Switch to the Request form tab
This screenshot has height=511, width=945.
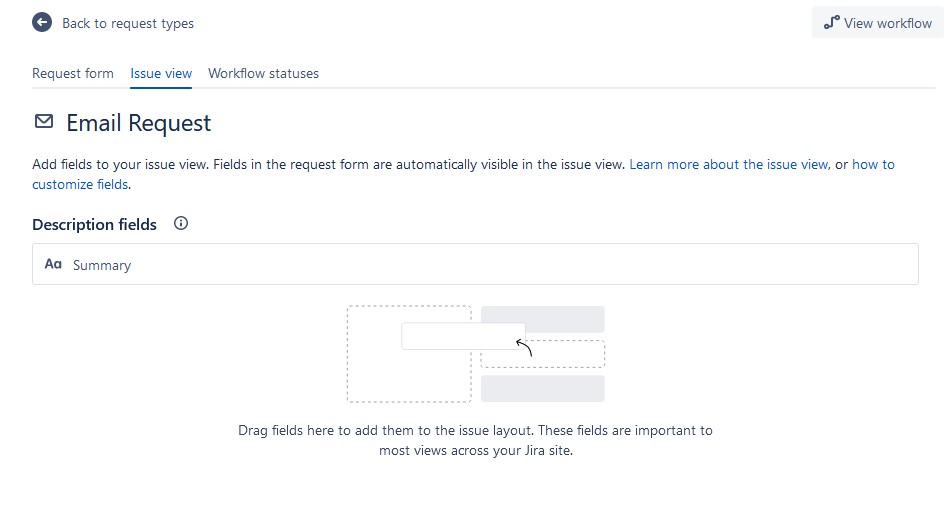click(73, 74)
